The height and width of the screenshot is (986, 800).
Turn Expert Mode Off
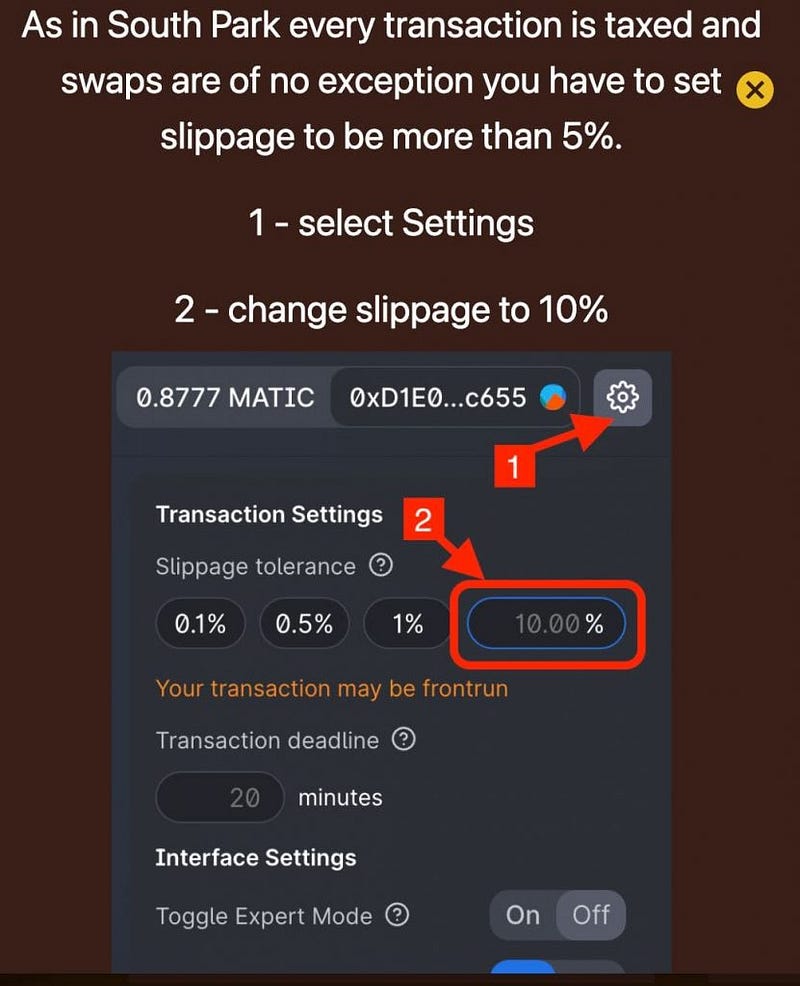point(591,915)
